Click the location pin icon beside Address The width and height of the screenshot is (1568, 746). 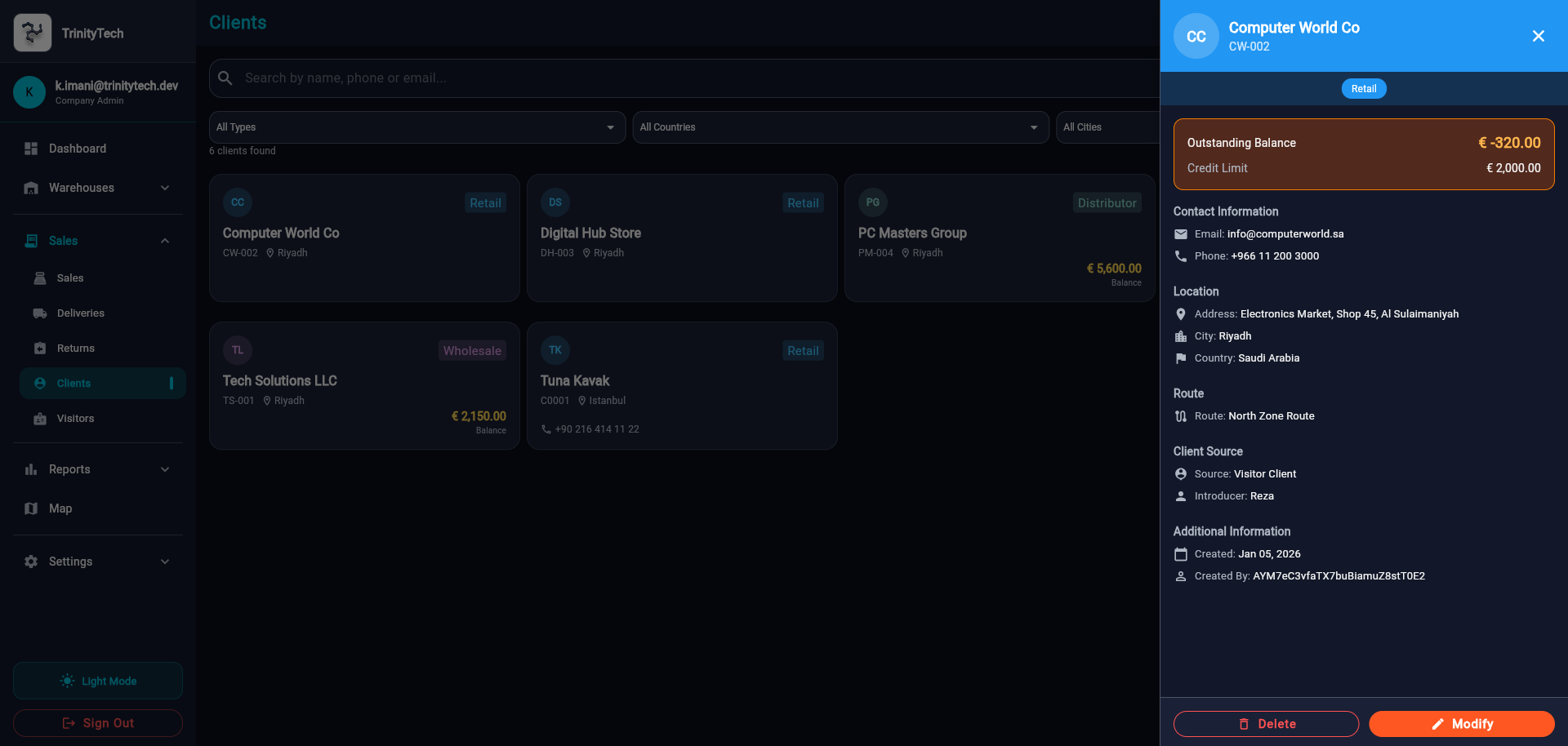click(x=1181, y=314)
